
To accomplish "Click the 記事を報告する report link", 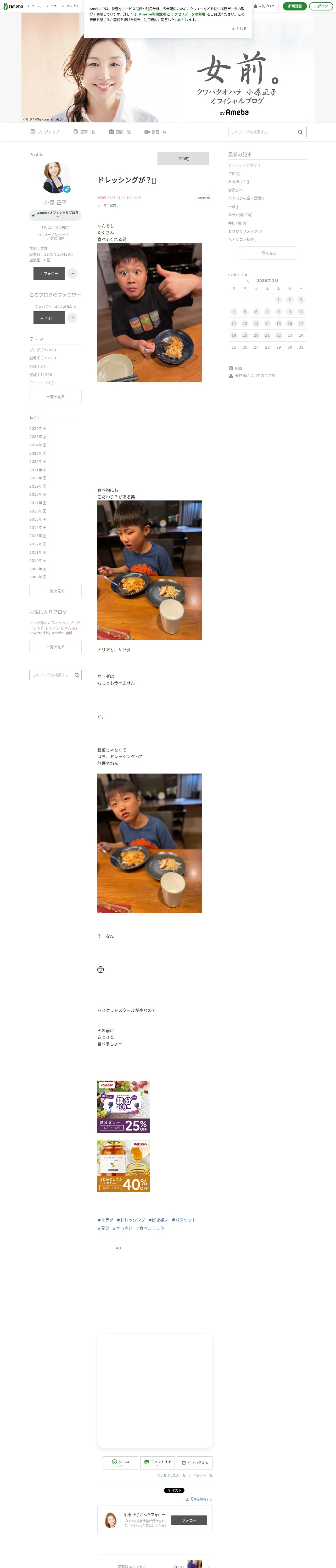I will (199, 1499).
